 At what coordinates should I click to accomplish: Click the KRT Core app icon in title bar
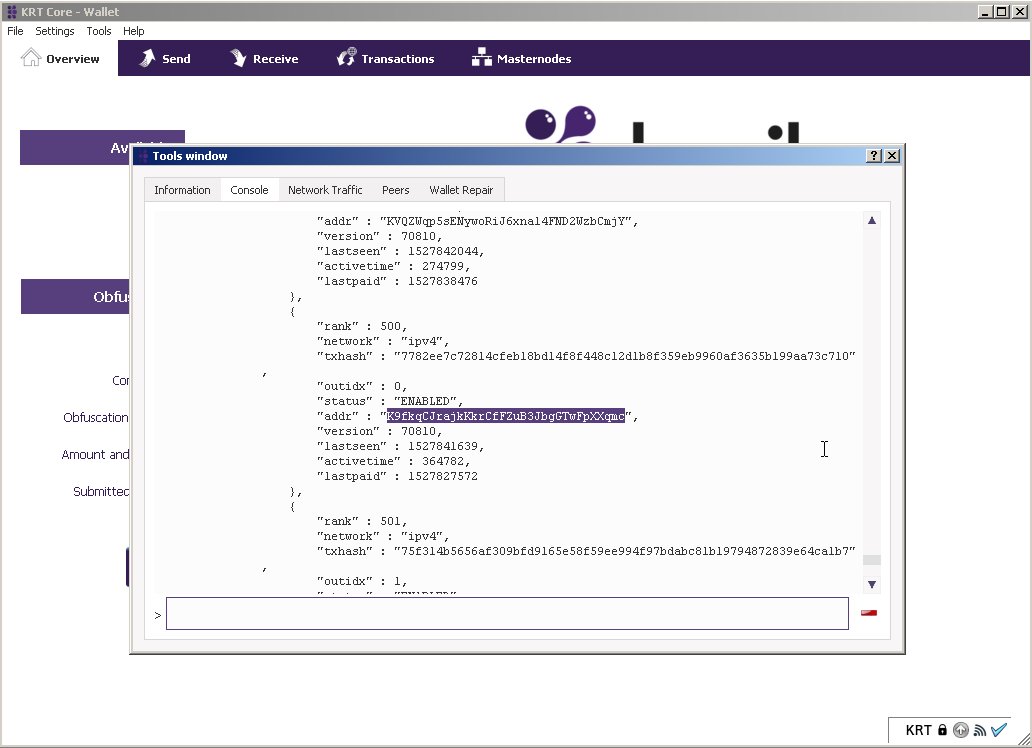click(x=11, y=11)
